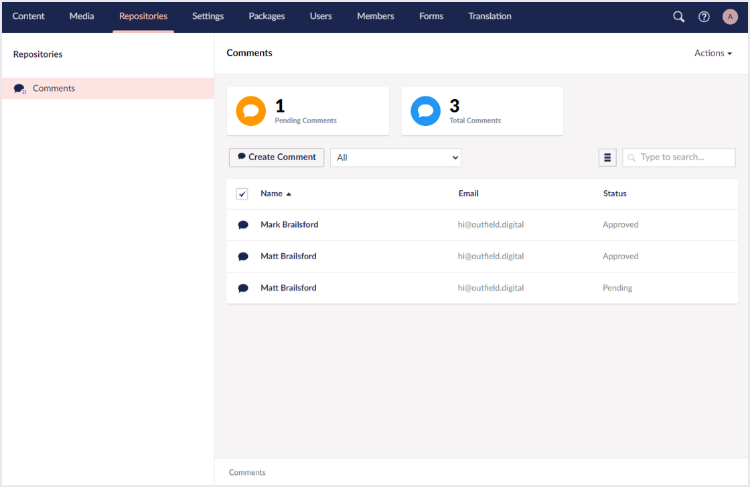Go to the Settings section
This screenshot has width=750, height=487.
pyautogui.click(x=208, y=17)
